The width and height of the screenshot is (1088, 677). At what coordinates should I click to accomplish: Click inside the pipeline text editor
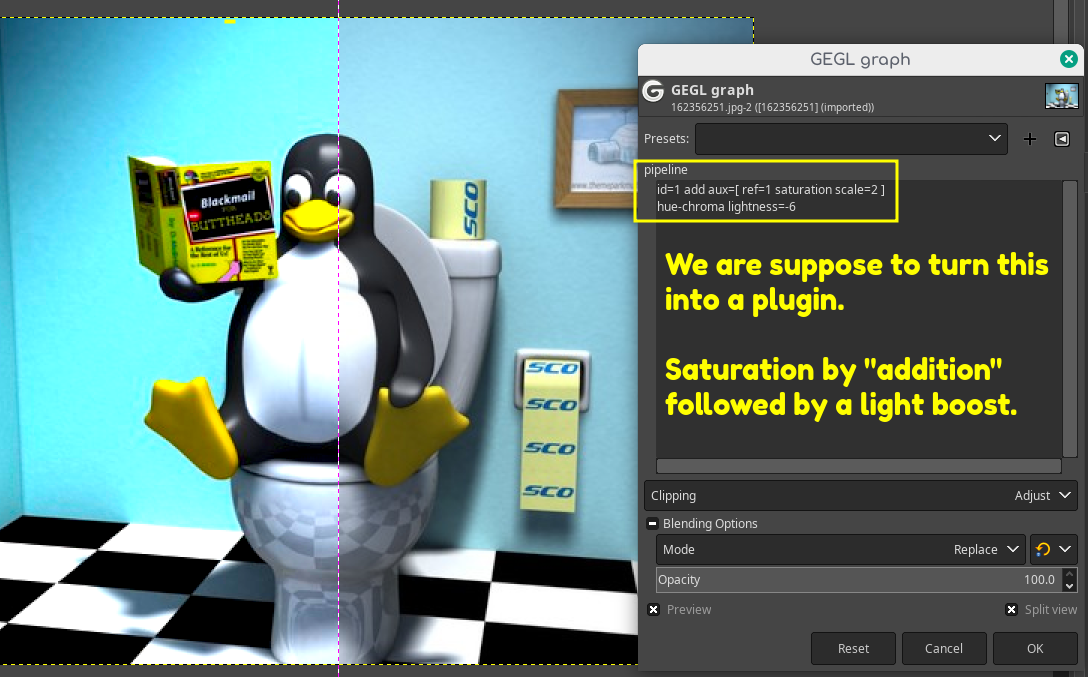[858, 318]
